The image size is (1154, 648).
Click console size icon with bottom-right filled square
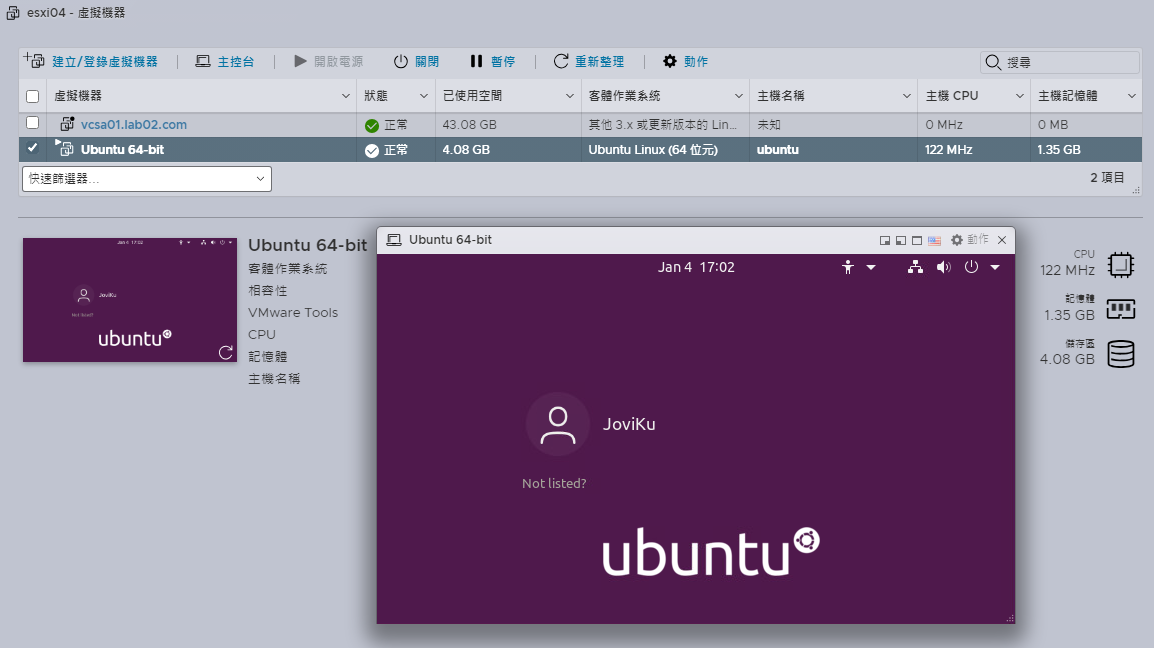885,240
